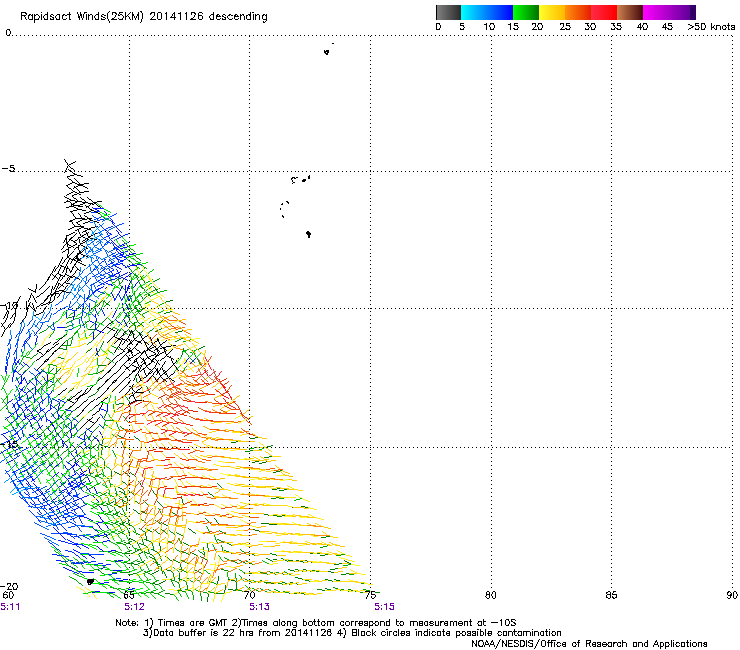Image resolution: width=740 pixels, height=650 pixels.
Task: Click the longitude label 90
Action: click(732, 595)
